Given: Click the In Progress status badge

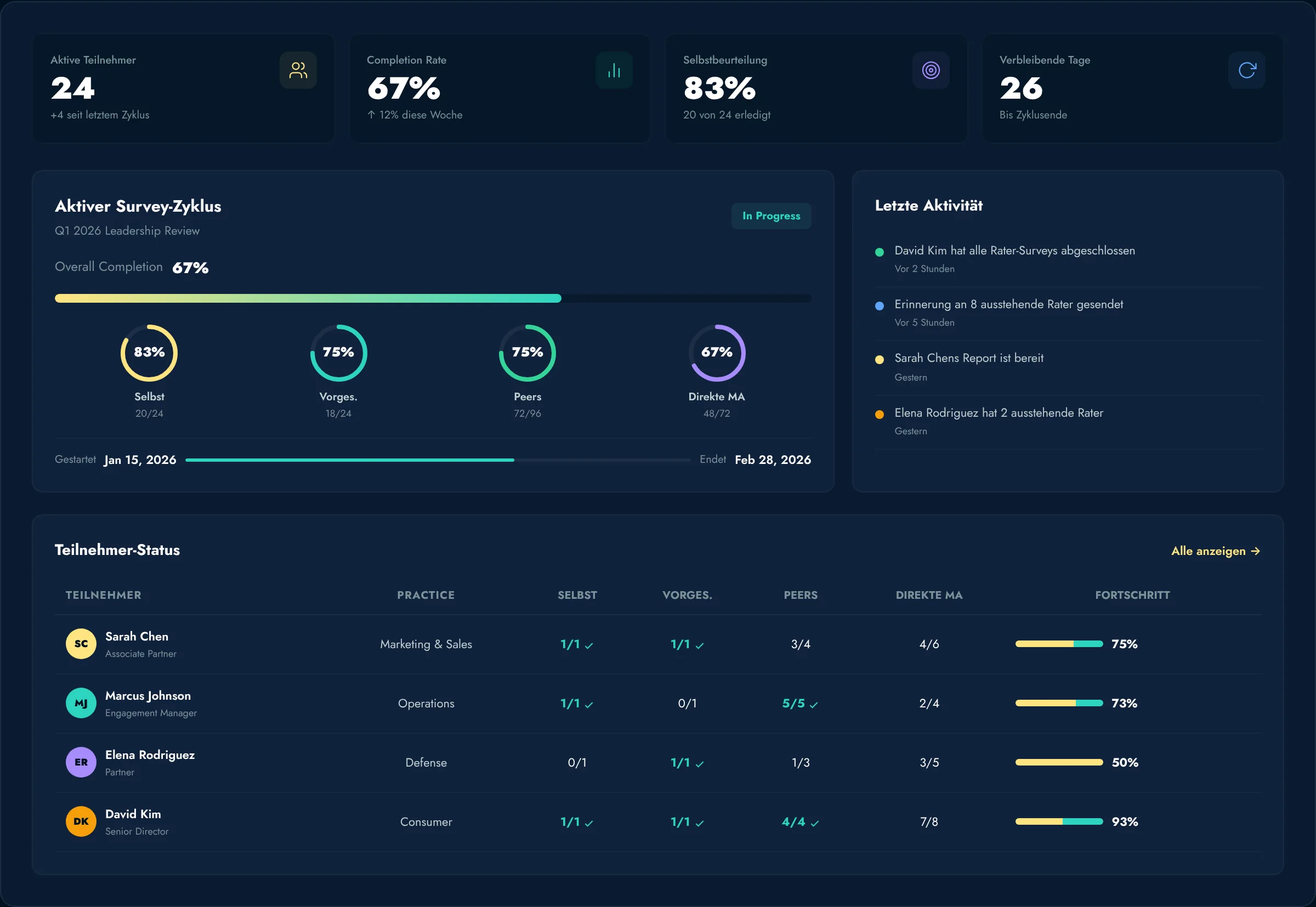Looking at the screenshot, I should (771, 216).
